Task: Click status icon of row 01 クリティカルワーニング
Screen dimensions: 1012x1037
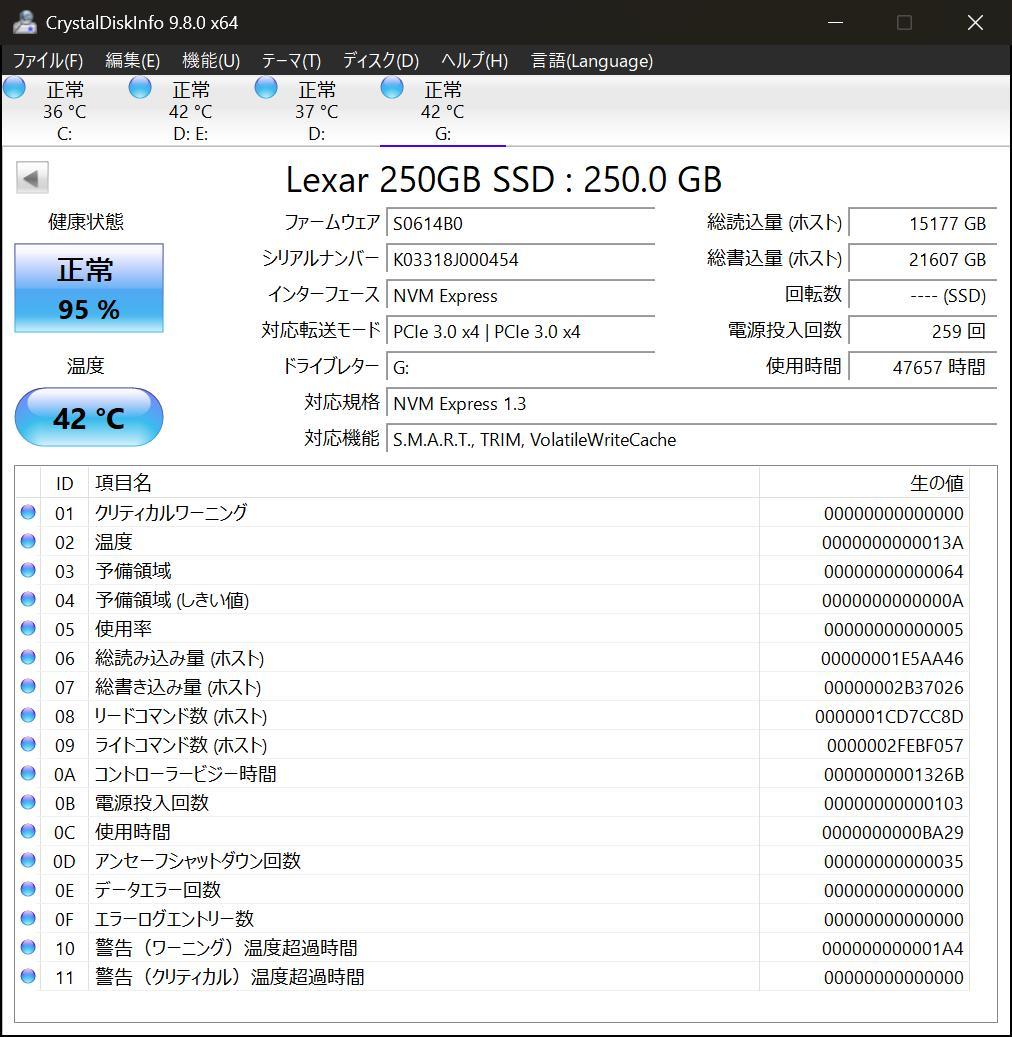Action: click(28, 513)
